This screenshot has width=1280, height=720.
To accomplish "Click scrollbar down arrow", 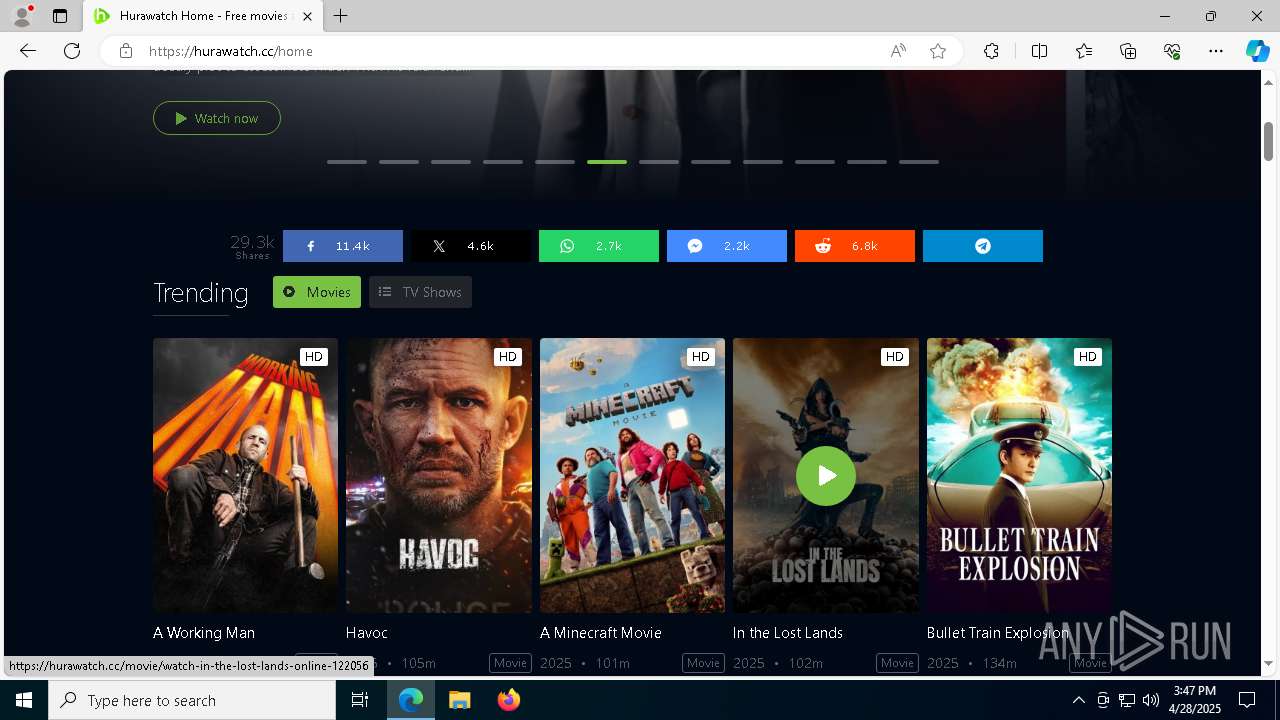I will [1268, 664].
